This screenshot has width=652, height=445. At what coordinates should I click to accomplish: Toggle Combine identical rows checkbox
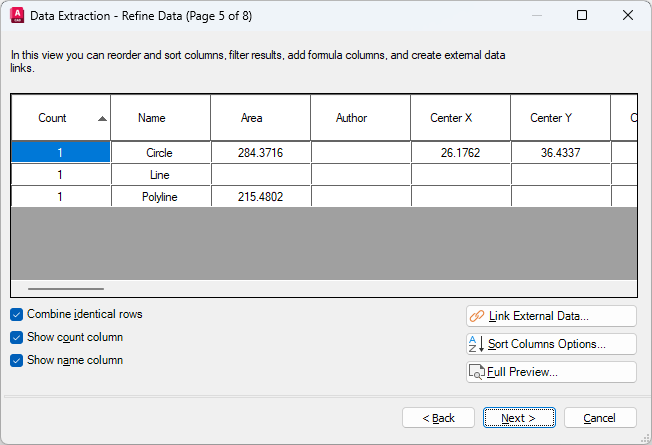coord(16,314)
